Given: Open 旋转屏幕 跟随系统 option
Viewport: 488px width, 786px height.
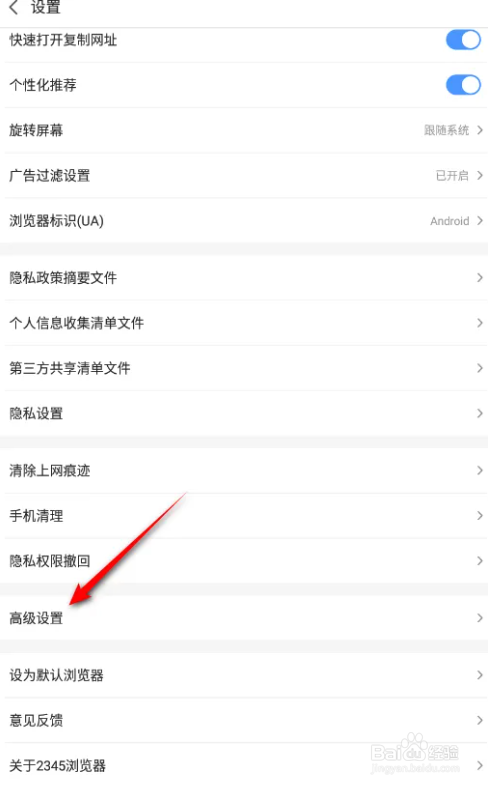Looking at the screenshot, I should pyautogui.click(x=244, y=130).
